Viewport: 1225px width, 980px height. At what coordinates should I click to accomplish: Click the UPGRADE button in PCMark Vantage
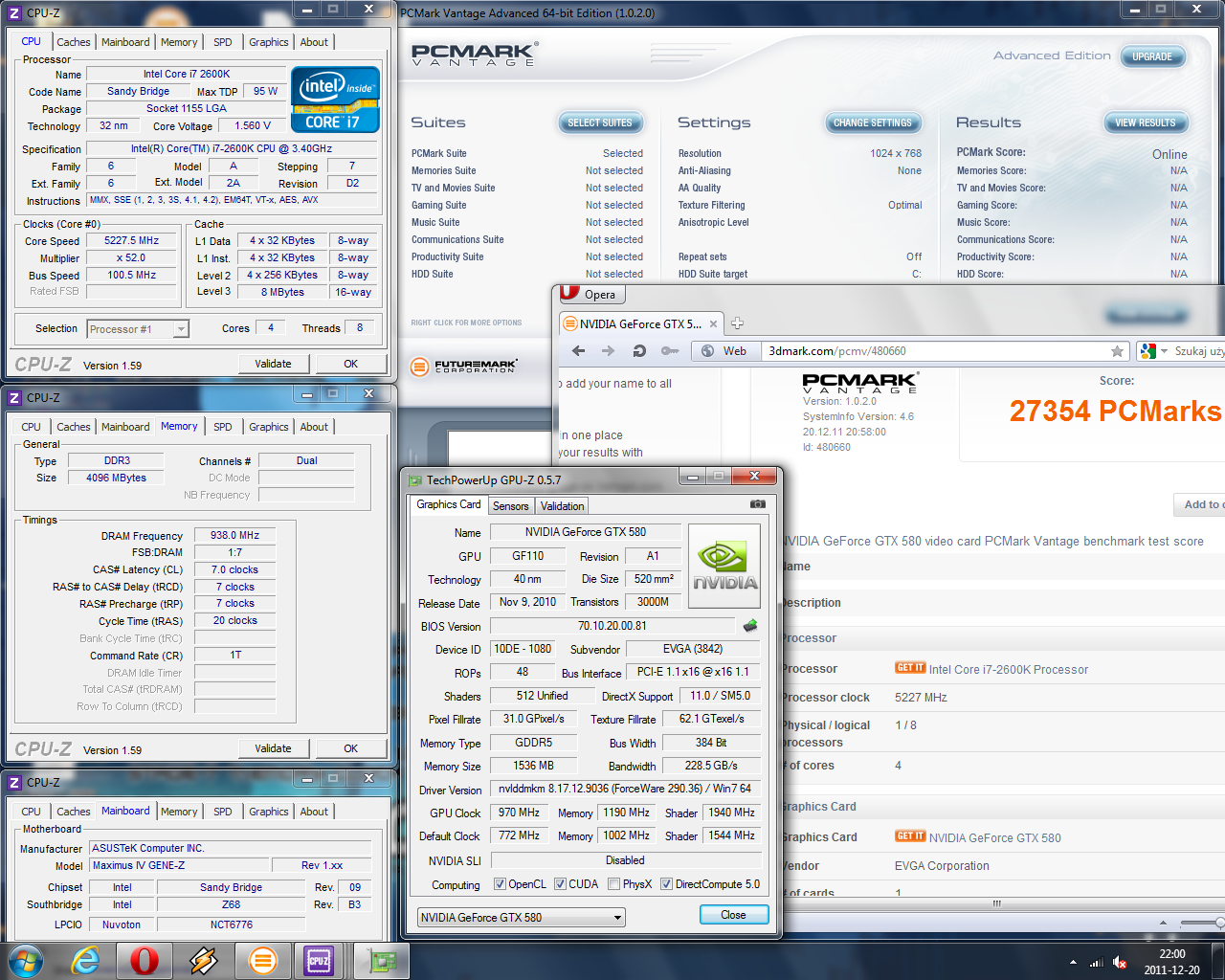(x=1152, y=56)
